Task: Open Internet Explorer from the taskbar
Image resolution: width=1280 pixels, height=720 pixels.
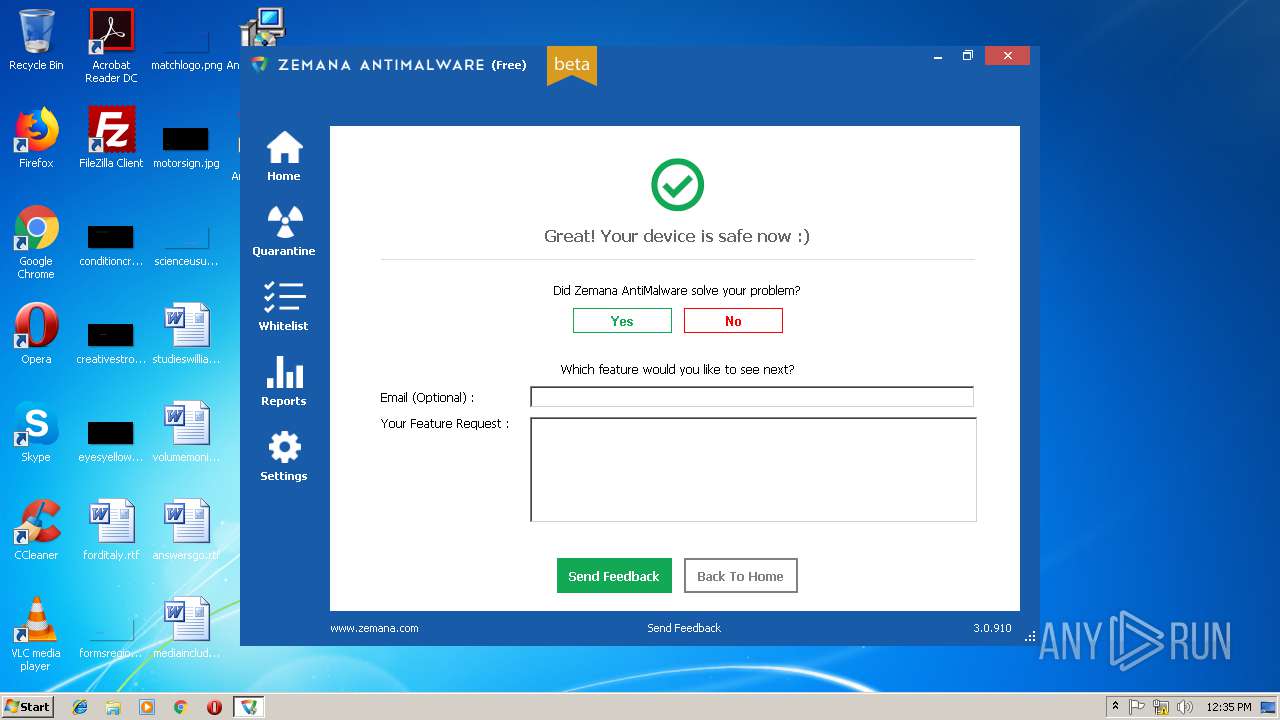Action: pyautogui.click(x=80, y=707)
